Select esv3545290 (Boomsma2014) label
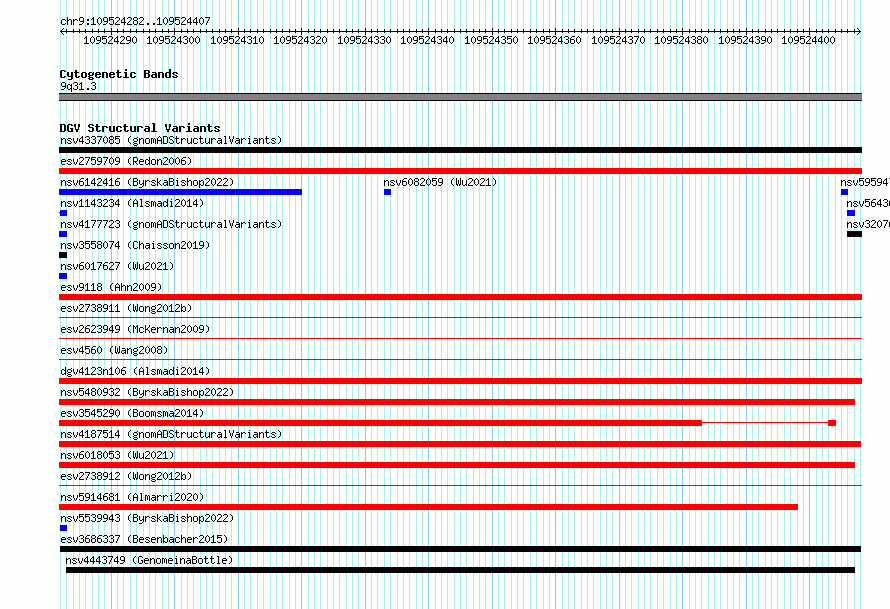Image resolution: width=890 pixels, height=609 pixels. [132, 413]
